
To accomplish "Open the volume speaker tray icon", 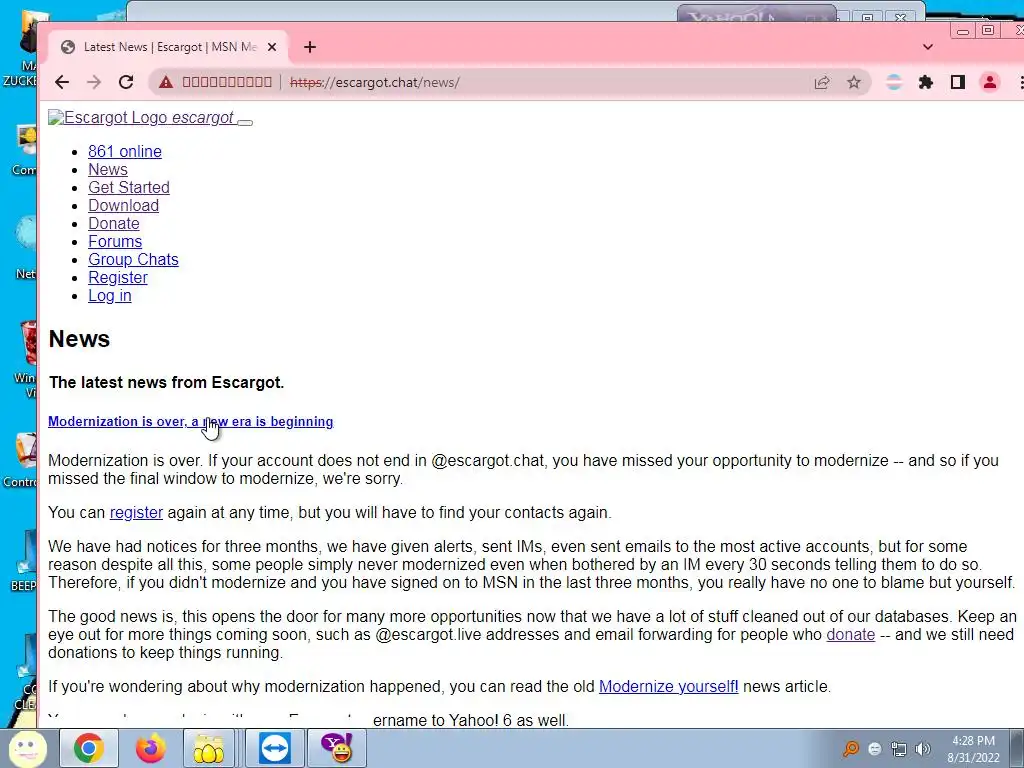I will pyautogui.click(x=923, y=749).
